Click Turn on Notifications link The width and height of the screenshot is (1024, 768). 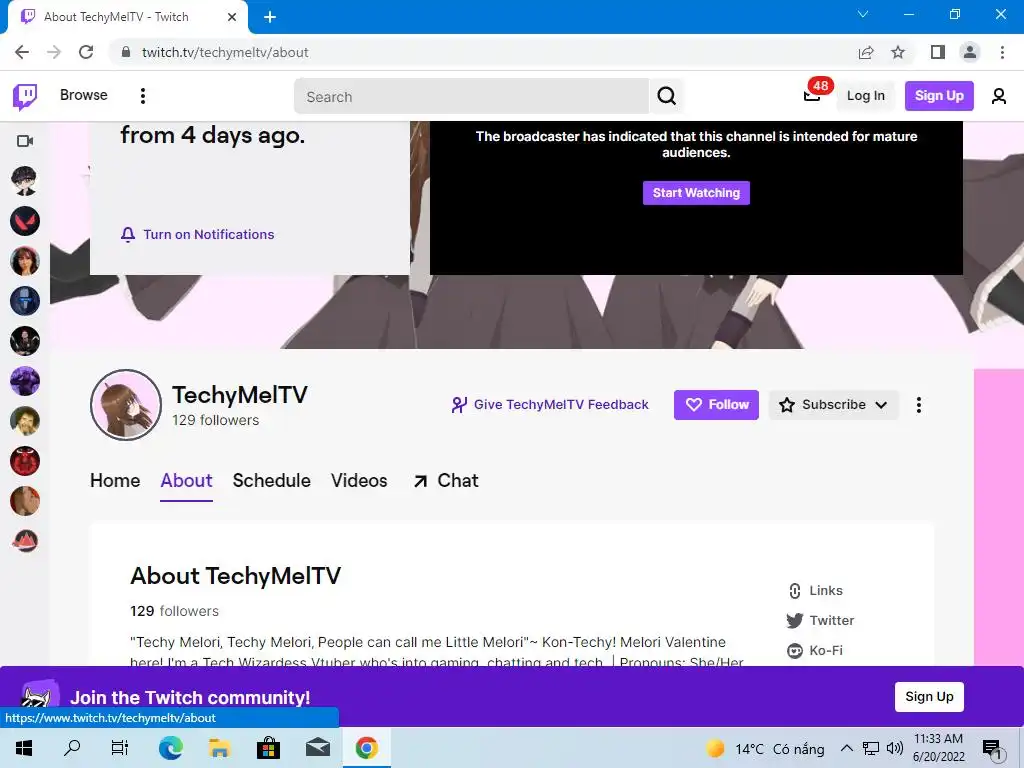[198, 234]
